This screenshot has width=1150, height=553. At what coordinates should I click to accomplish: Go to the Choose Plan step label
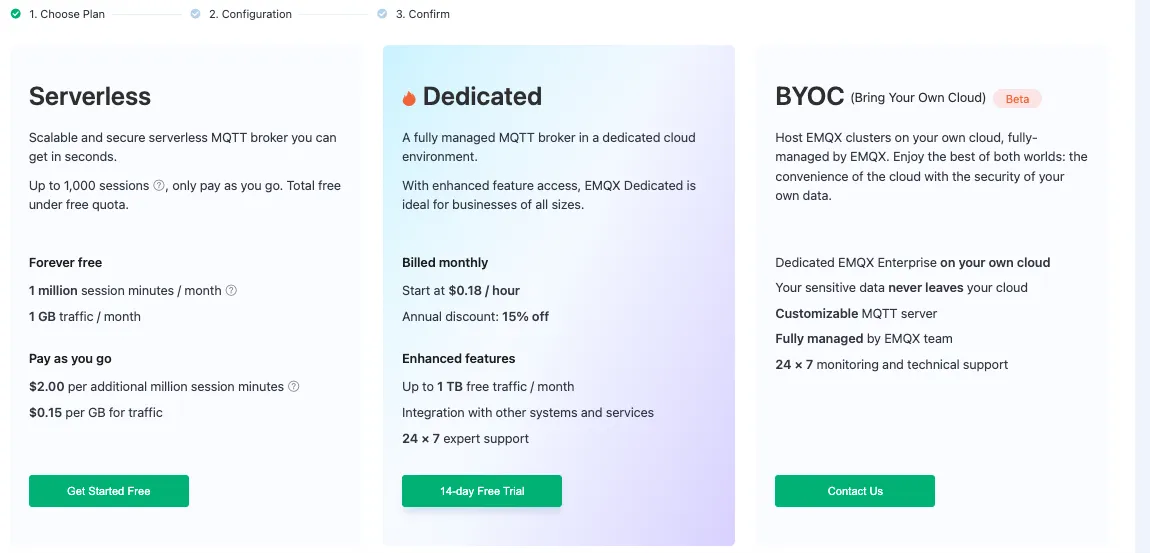67,14
